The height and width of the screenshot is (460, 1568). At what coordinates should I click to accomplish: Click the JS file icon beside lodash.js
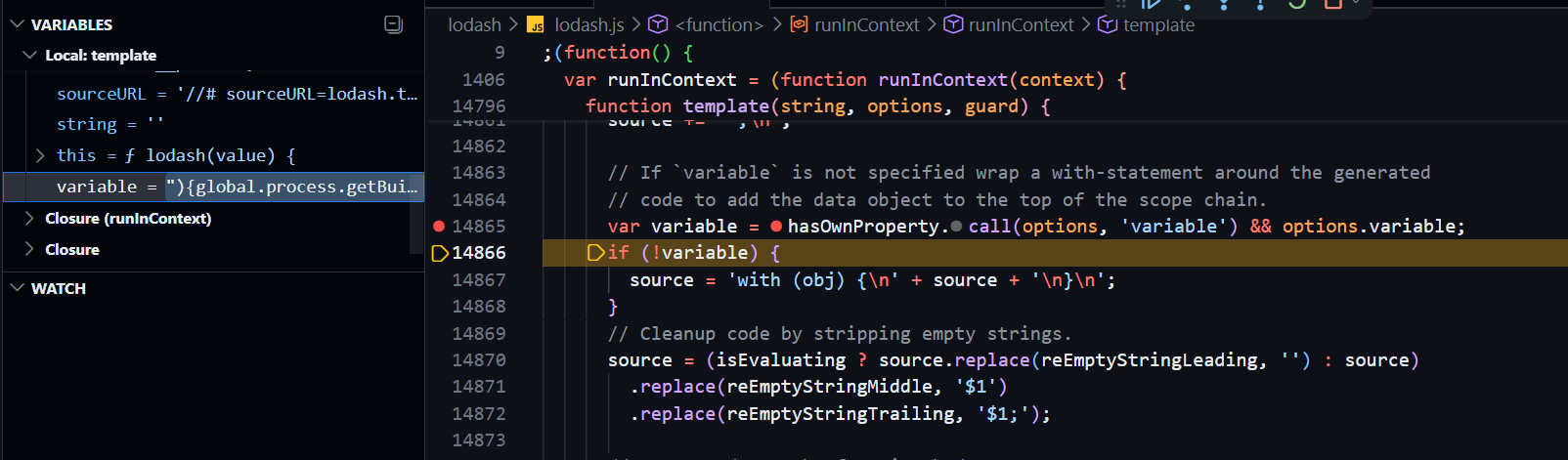(x=536, y=24)
